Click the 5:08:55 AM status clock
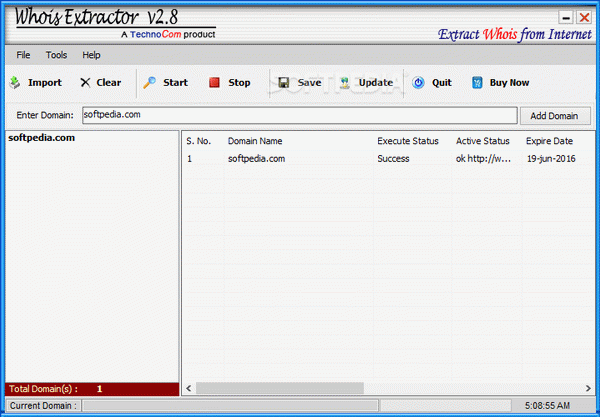This screenshot has height=417, width=600. [547, 406]
